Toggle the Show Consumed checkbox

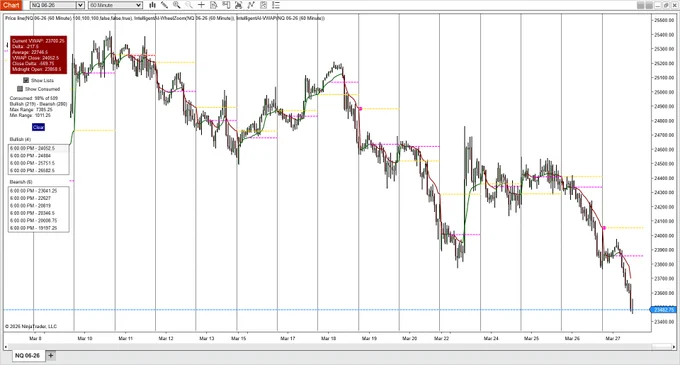pyautogui.click(x=20, y=89)
